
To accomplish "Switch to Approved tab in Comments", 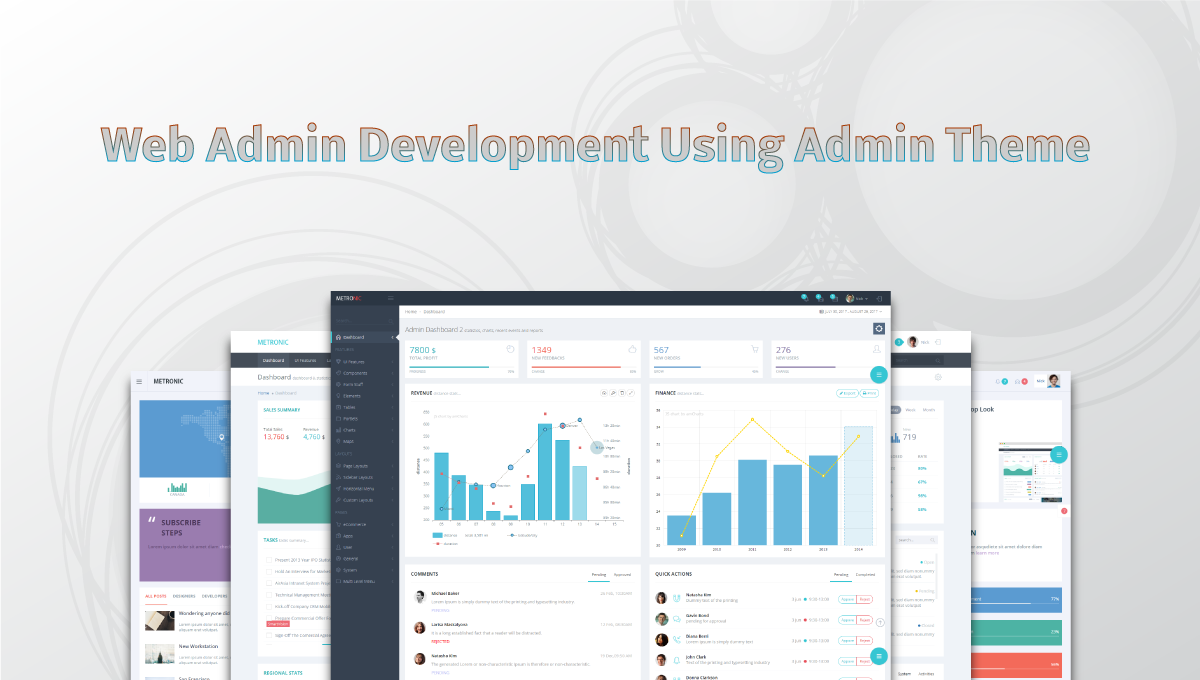I will pos(622,575).
